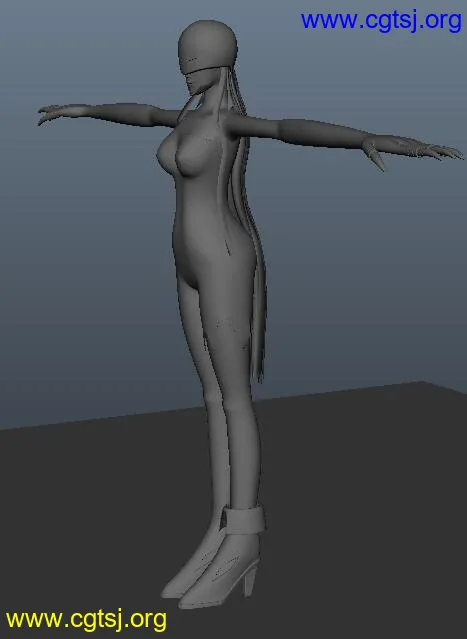Screen dimensions: 467x639
Task: Select the character's torso mesh
Action: point(204,204)
